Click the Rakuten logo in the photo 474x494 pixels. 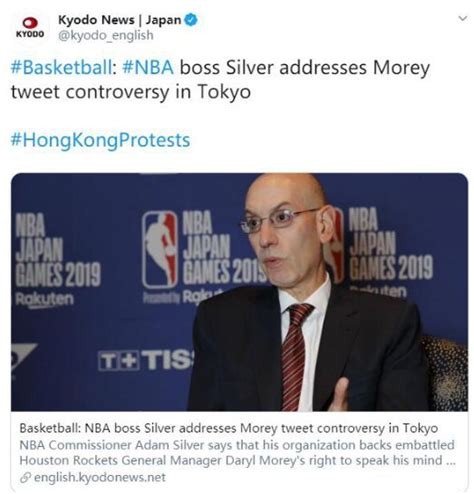point(44,300)
